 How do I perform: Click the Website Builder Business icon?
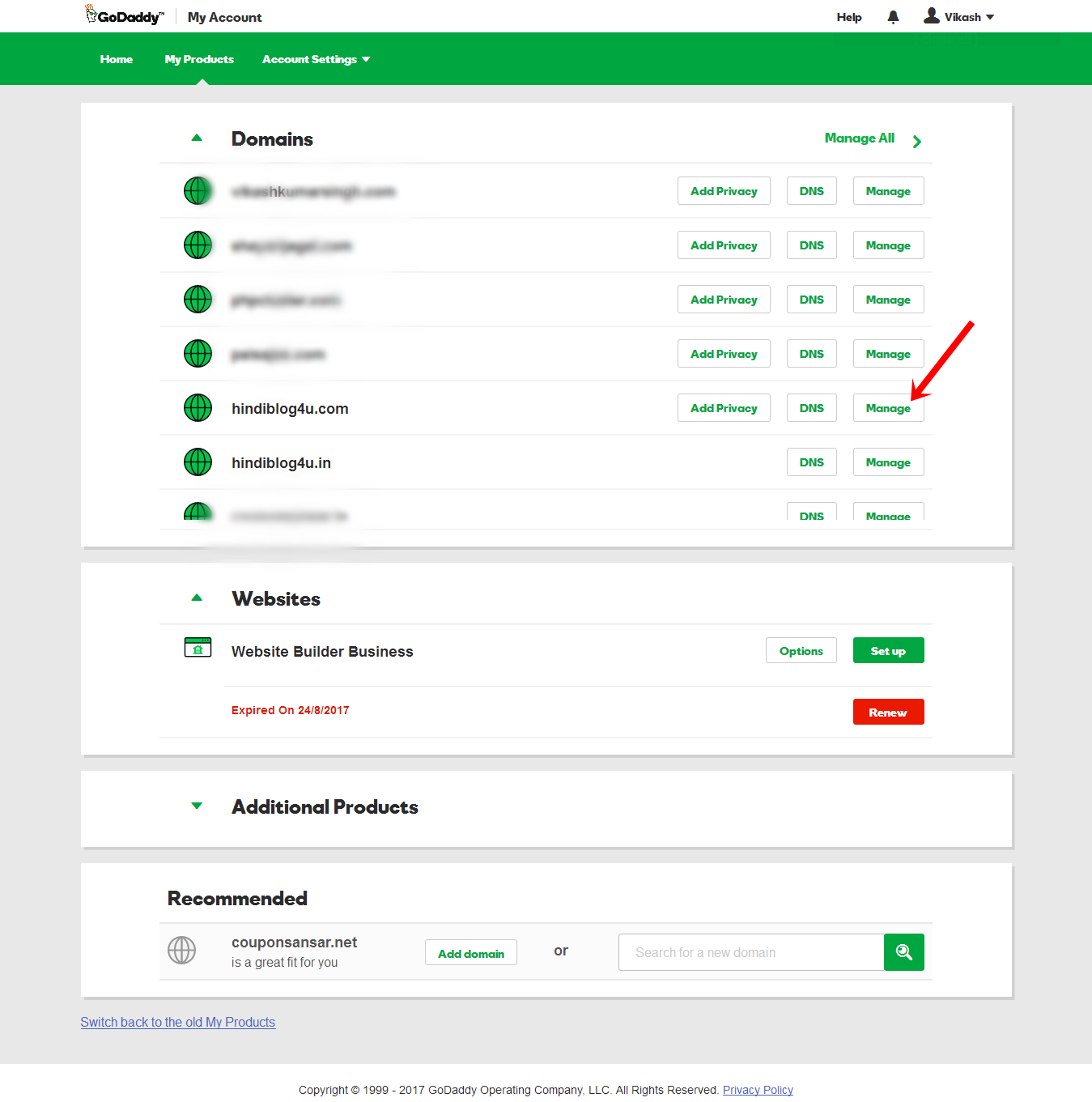tap(198, 648)
